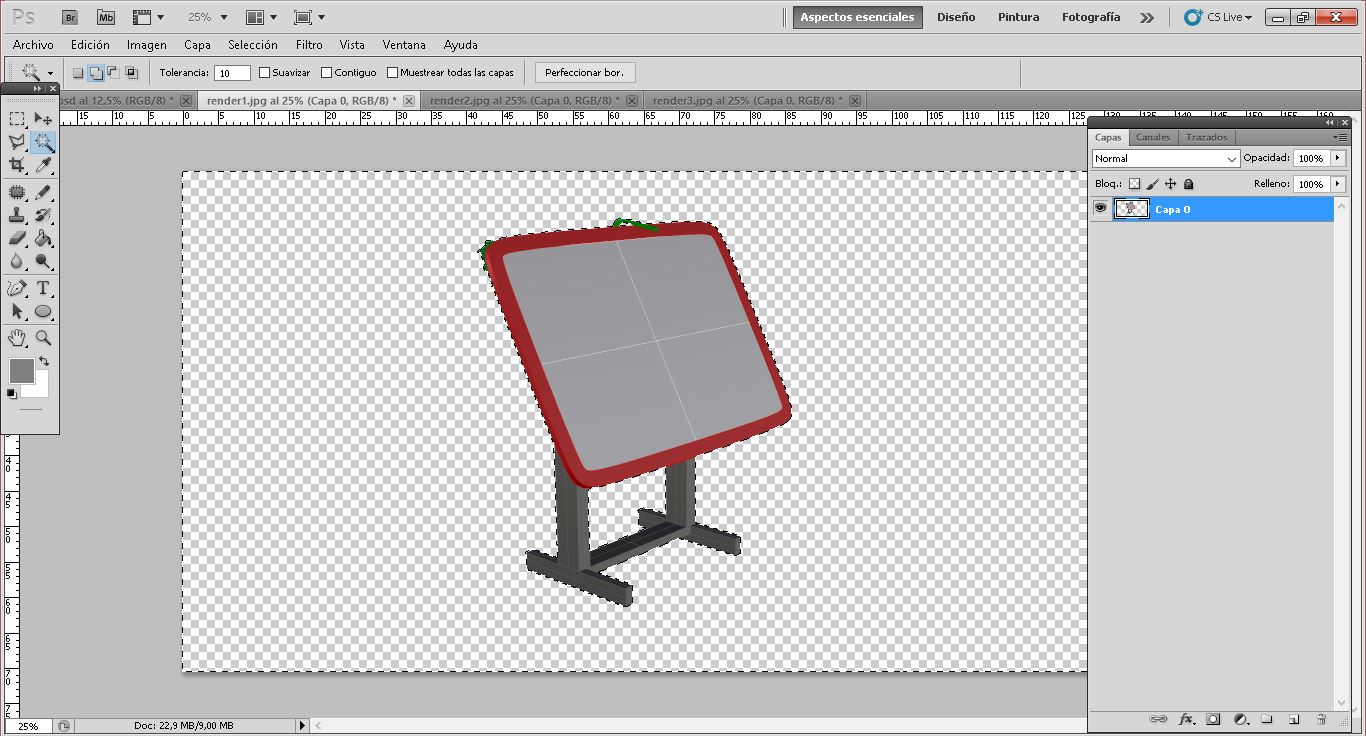This screenshot has height=736, width=1366.
Task: Switch to the render2.jpg document tab
Action: pos(533,100)
